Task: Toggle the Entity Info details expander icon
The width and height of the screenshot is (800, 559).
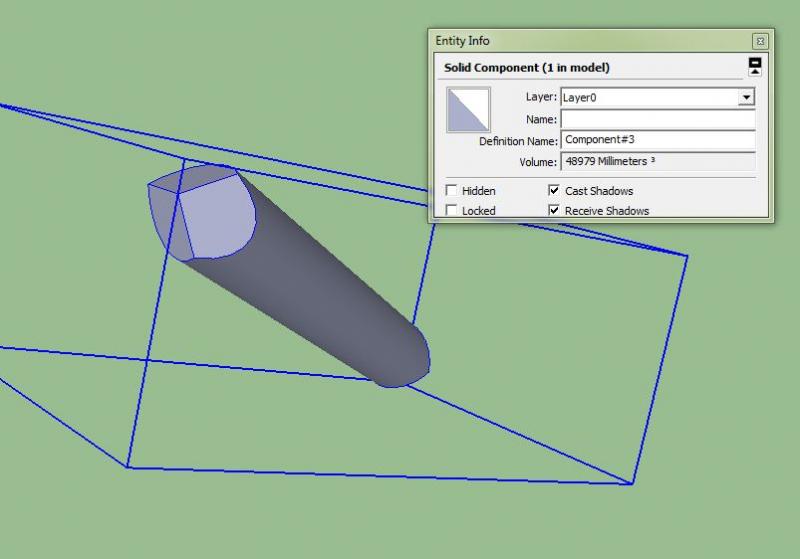Action: [755, 67]
